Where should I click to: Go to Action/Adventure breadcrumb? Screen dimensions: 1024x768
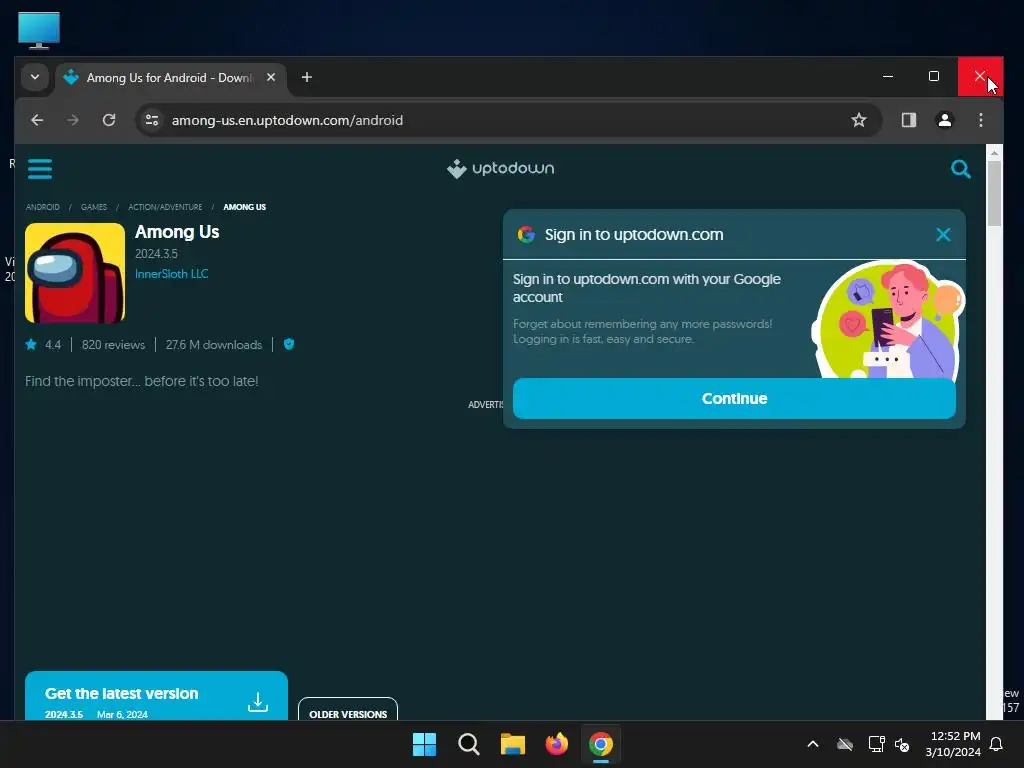[x=165, y=207]
